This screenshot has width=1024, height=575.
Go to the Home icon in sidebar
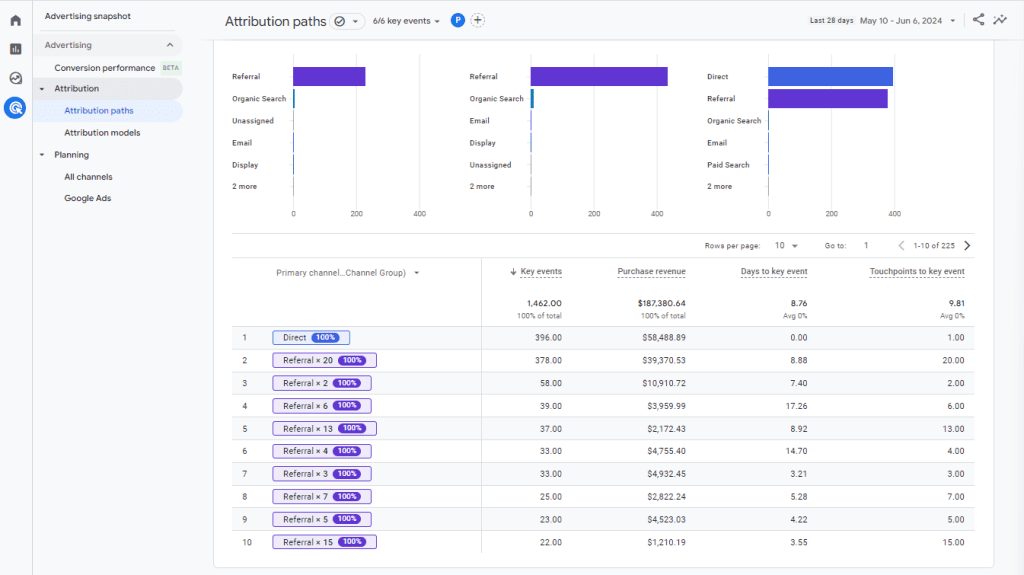point(16,20)
